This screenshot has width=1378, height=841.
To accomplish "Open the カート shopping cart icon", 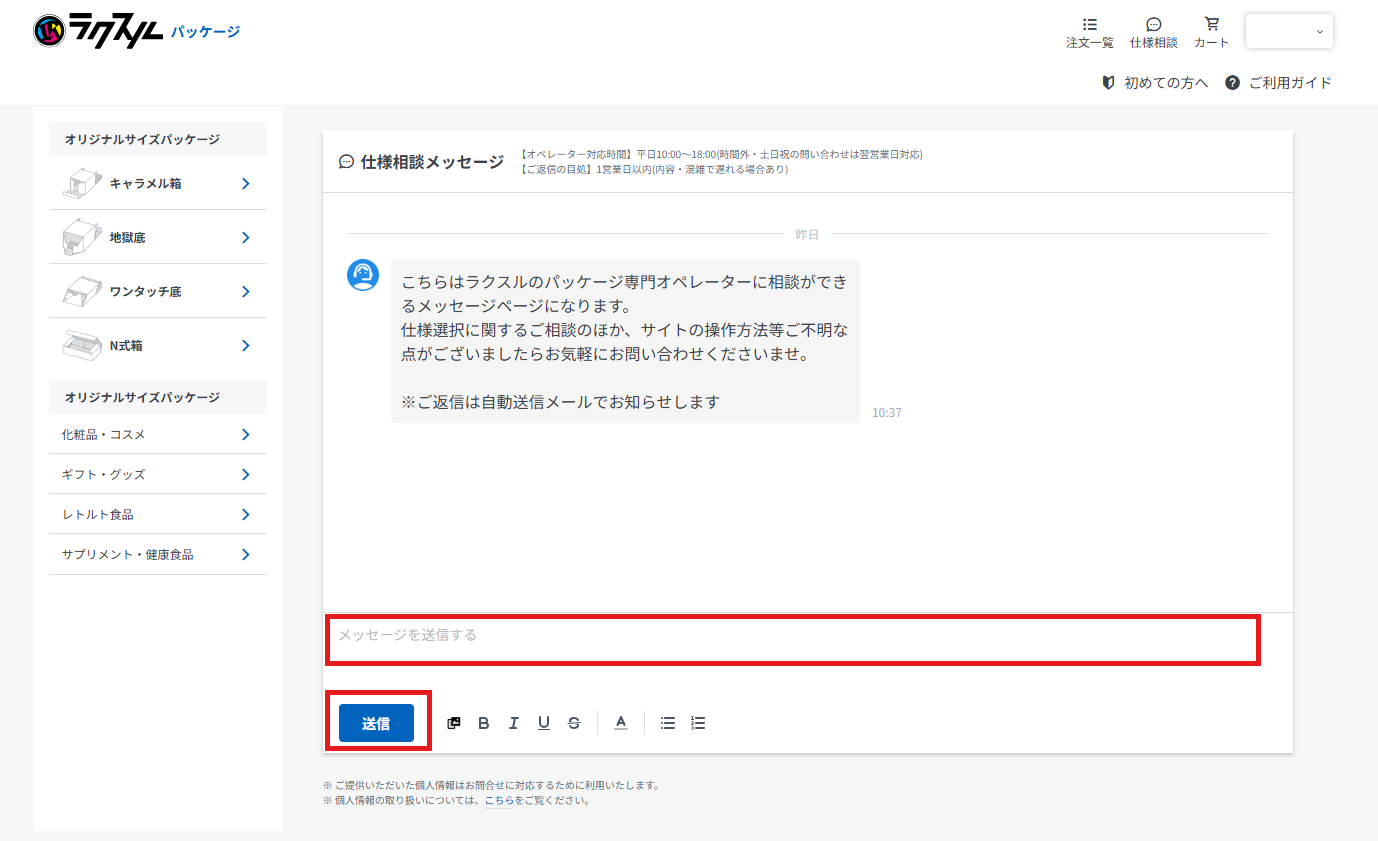I will (x=1211, y=31).
